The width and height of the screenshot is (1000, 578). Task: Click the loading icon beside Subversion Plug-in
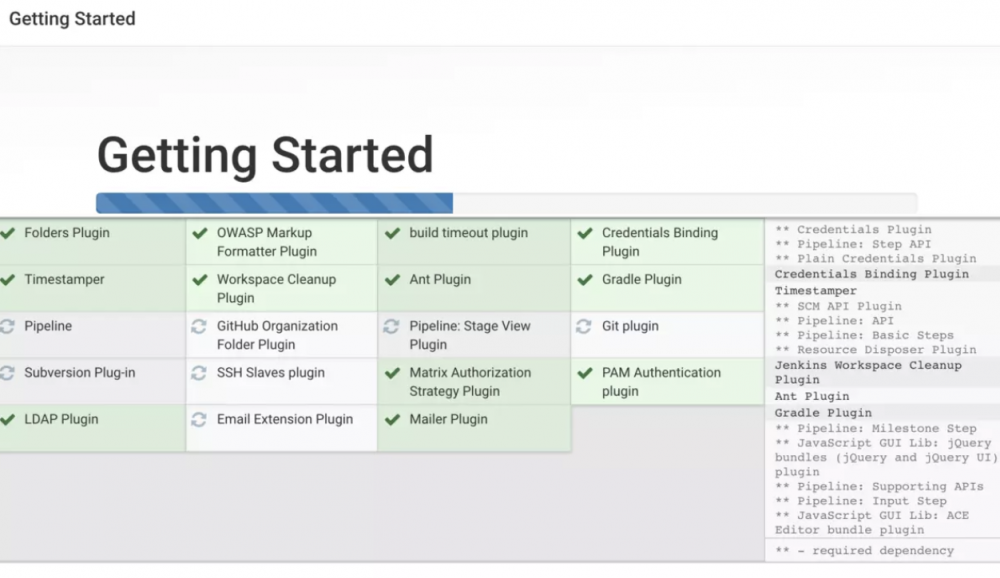click(8, 373)
